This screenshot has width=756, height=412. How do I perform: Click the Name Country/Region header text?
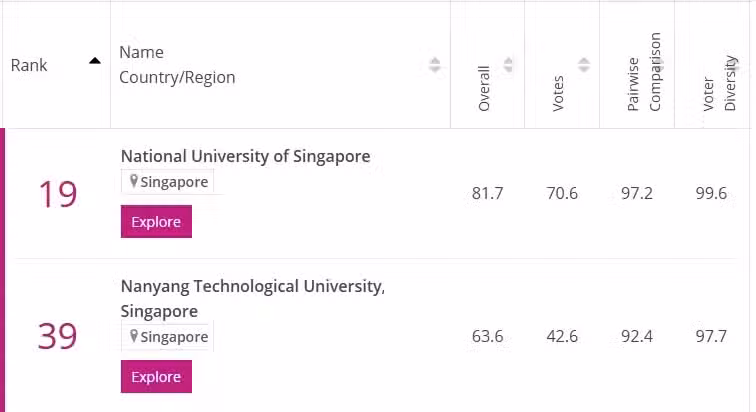[x=177, y=65]
